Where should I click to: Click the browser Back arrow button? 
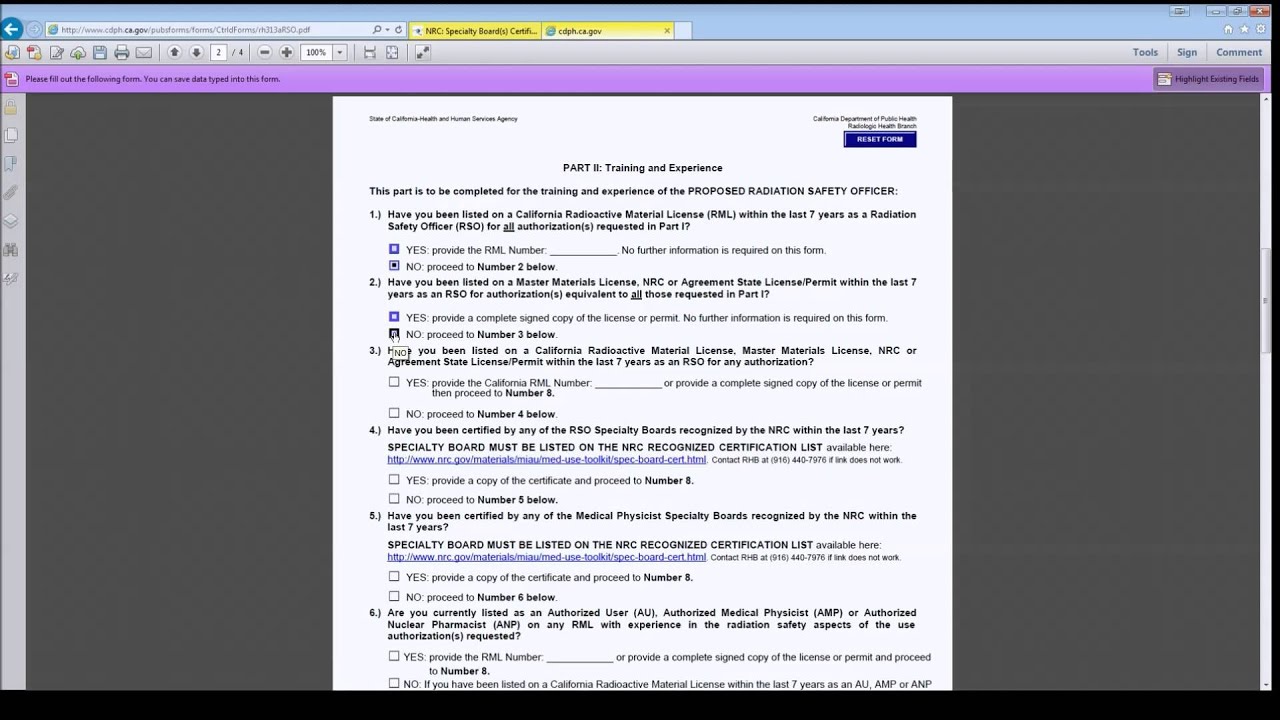[11, 30]
